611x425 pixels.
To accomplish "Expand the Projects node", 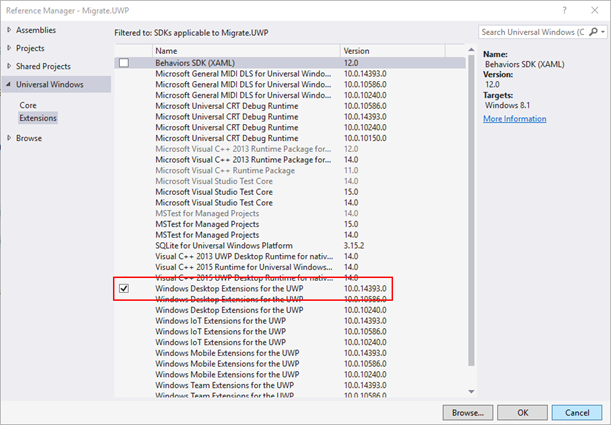I will click(9, 48).
